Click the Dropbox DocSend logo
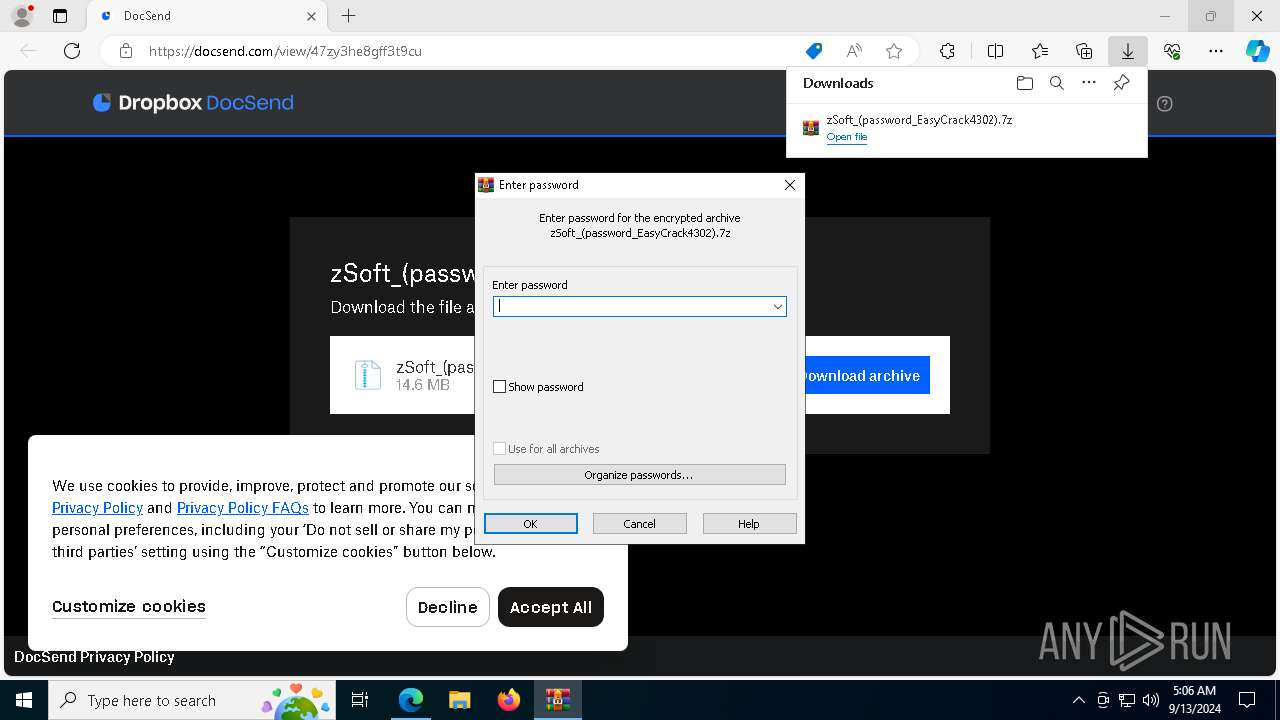This screenshot has width=1280, height=720. coord(193,103)
